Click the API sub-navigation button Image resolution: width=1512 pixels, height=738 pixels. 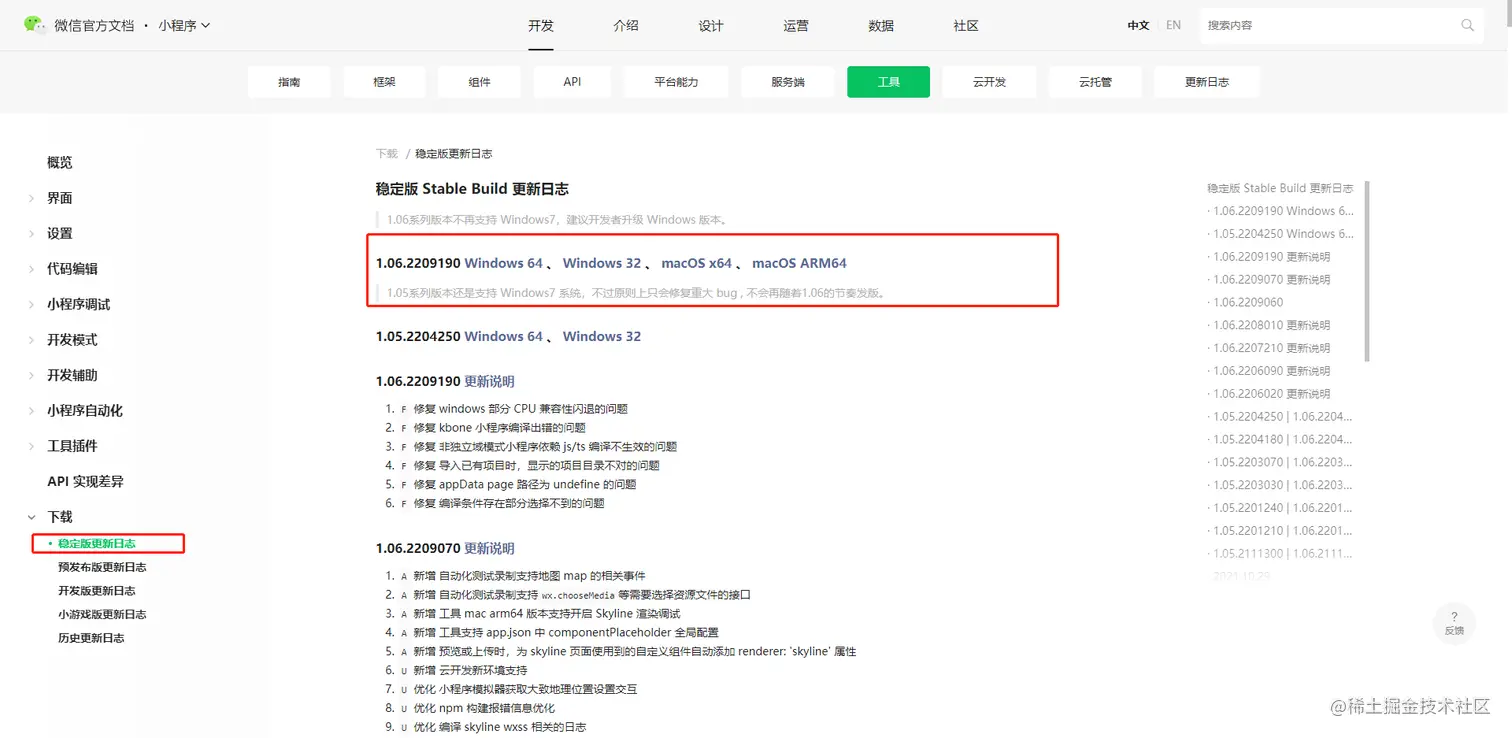(x=572, y=82)
